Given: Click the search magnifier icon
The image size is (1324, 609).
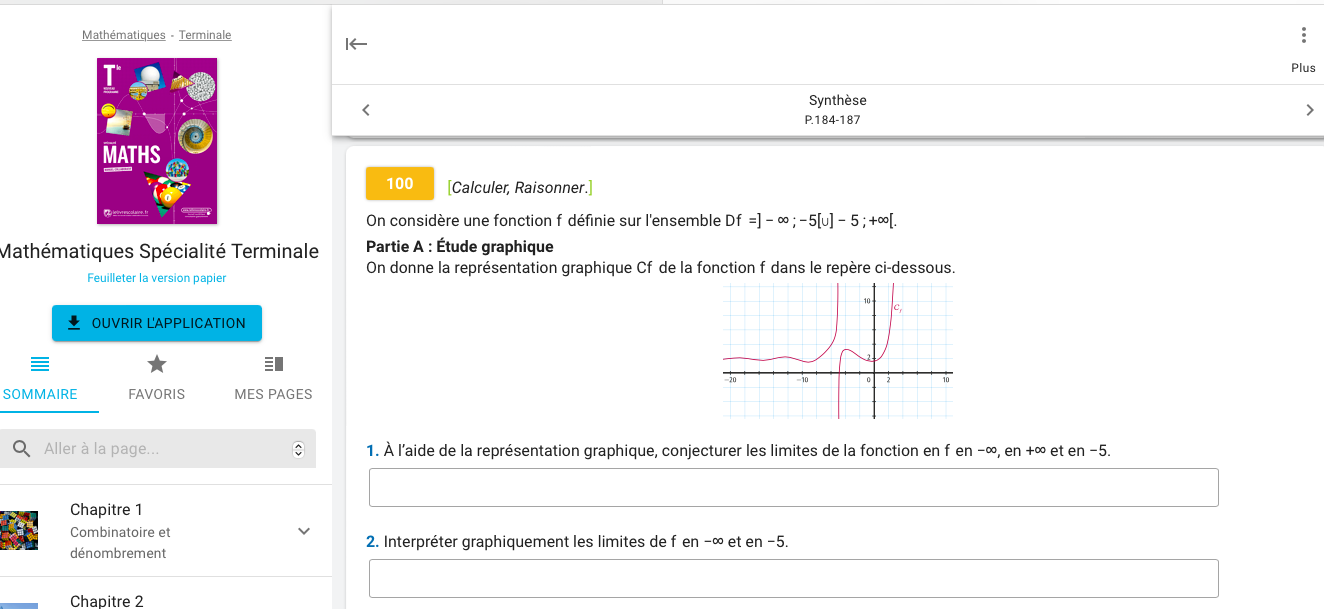Looking at the screenshot, I should pyautogui.click(x=21, y=449).
